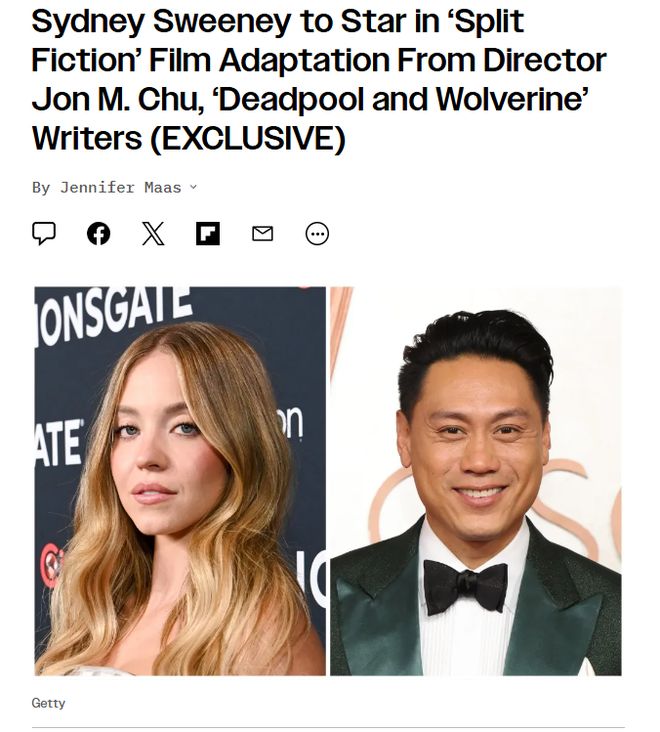Click the Lionsgate backdrop logo in left photo
Screen dimensions: 660x732
pos(115,315)
